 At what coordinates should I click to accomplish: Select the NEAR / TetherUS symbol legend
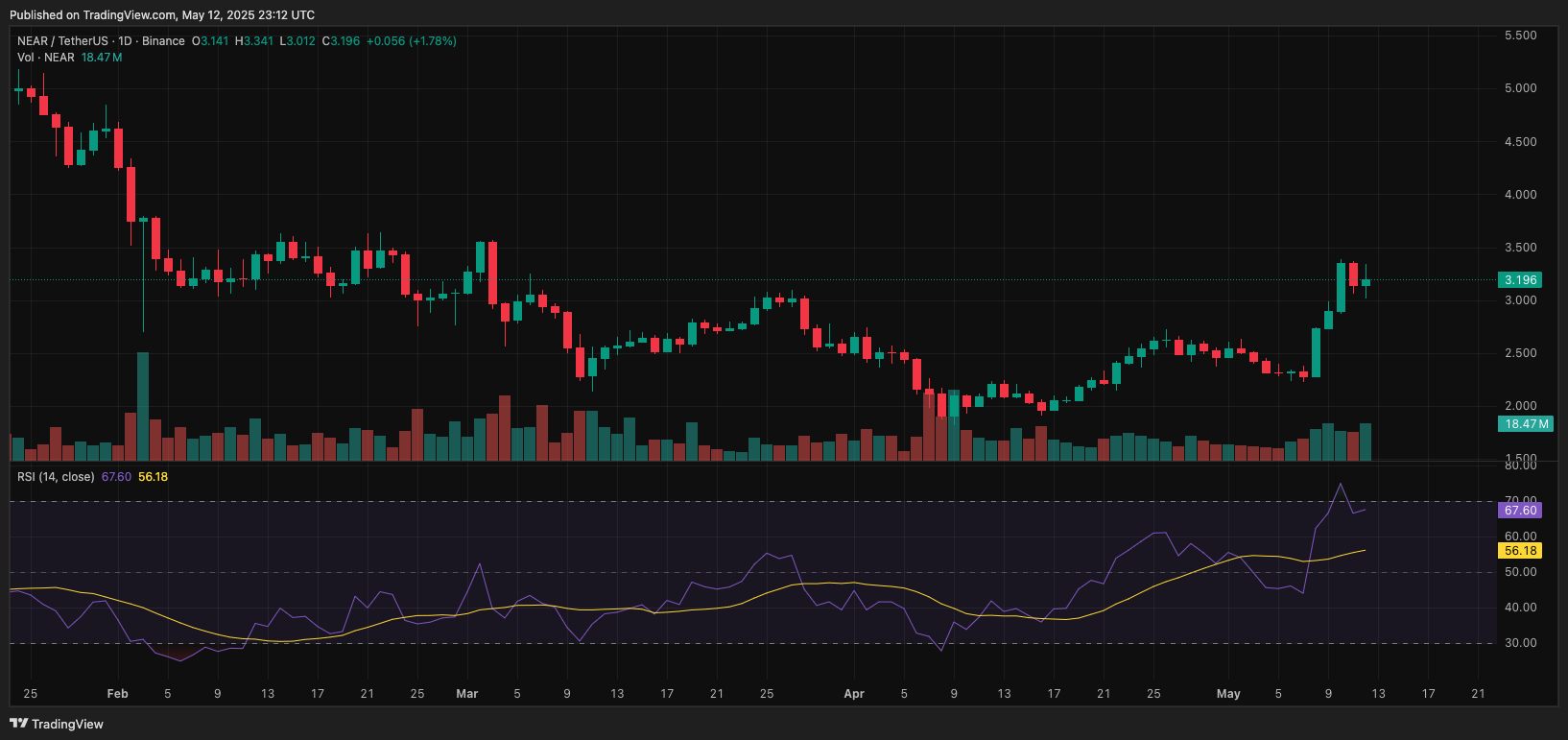click(62, 41)
